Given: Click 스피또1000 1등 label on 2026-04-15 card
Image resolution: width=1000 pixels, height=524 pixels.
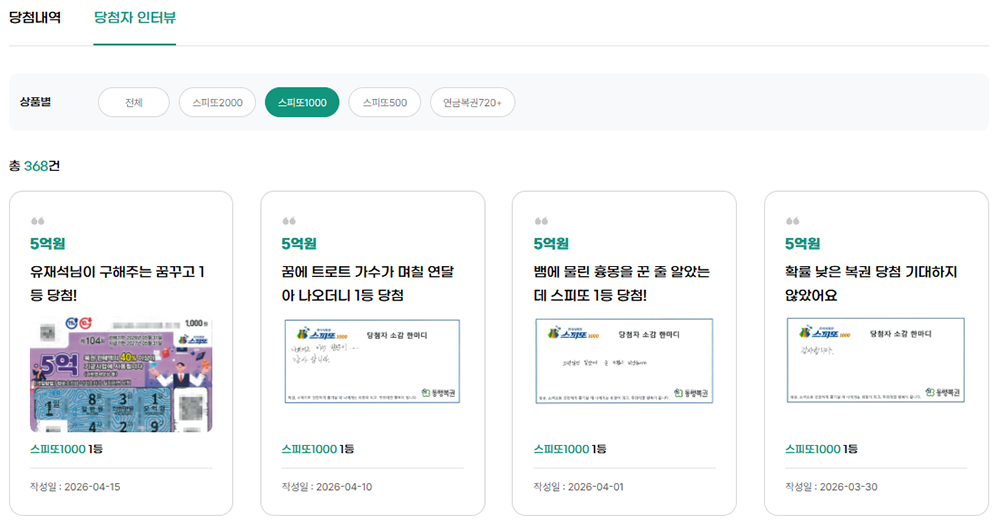Looking at the screenshot, I should click(66, 449).
